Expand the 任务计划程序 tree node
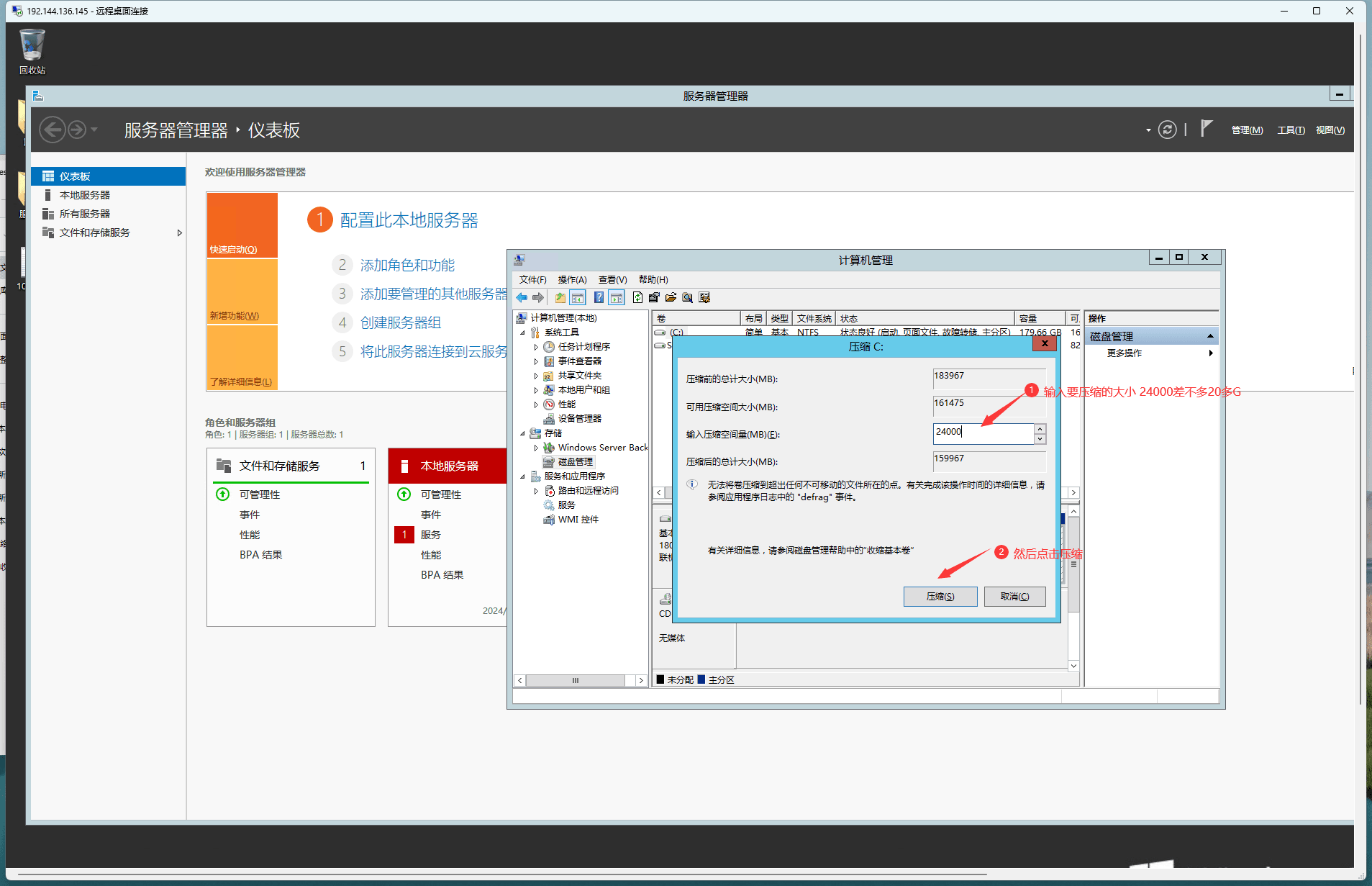 [x=536, y=347]
